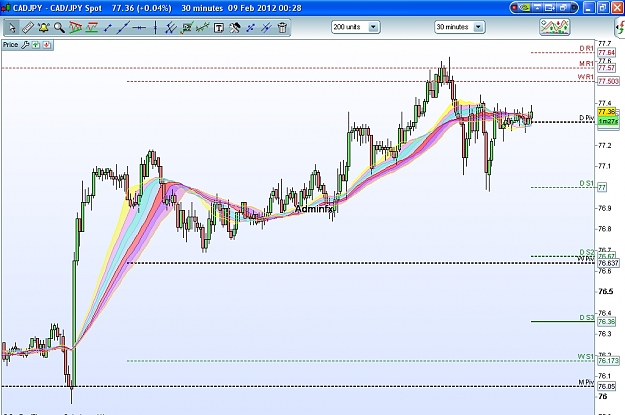Image resolution: width=625 pixels, height=415 pixels.
Task: Click red remove icon beside Price
Action: click(x=47, y=45)
